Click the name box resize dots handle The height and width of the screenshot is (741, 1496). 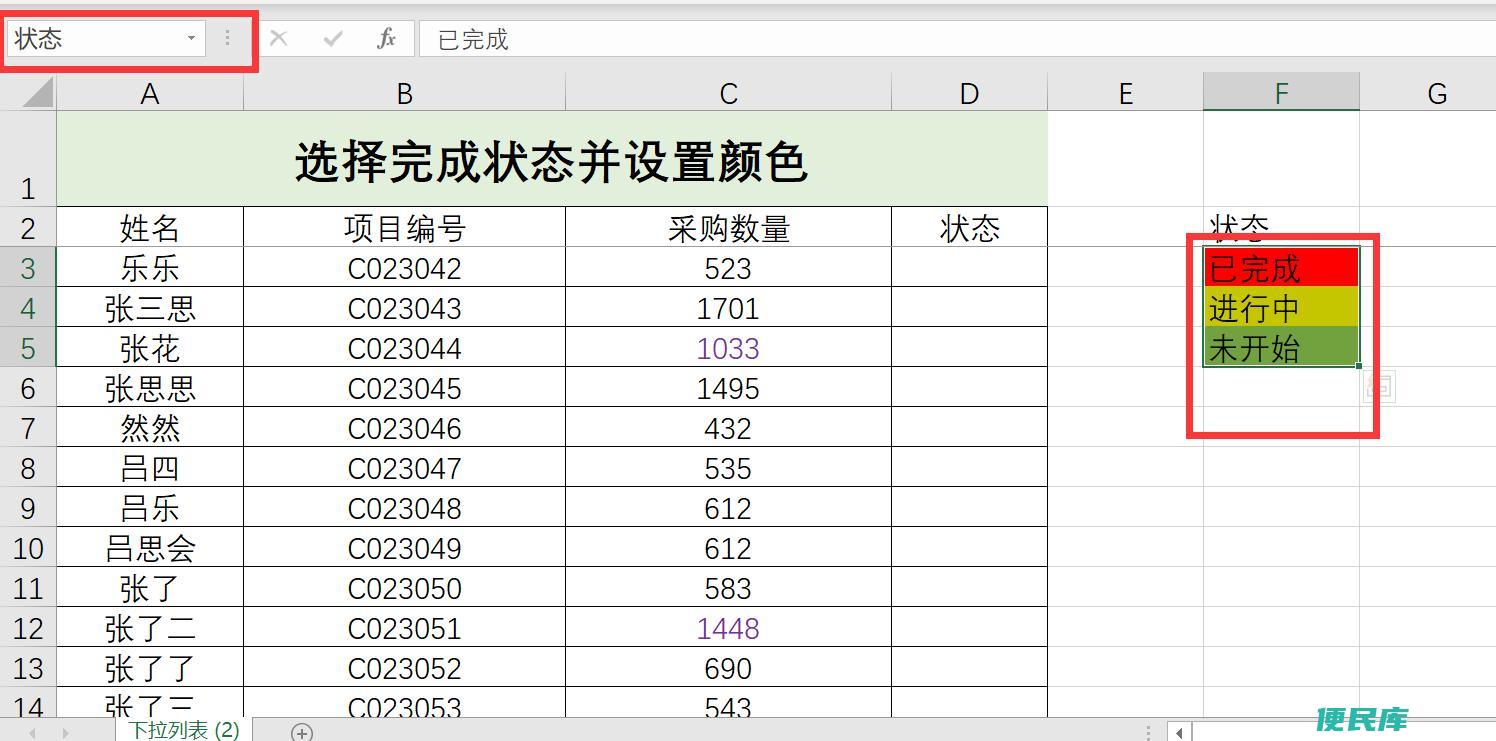coord(227,38)
